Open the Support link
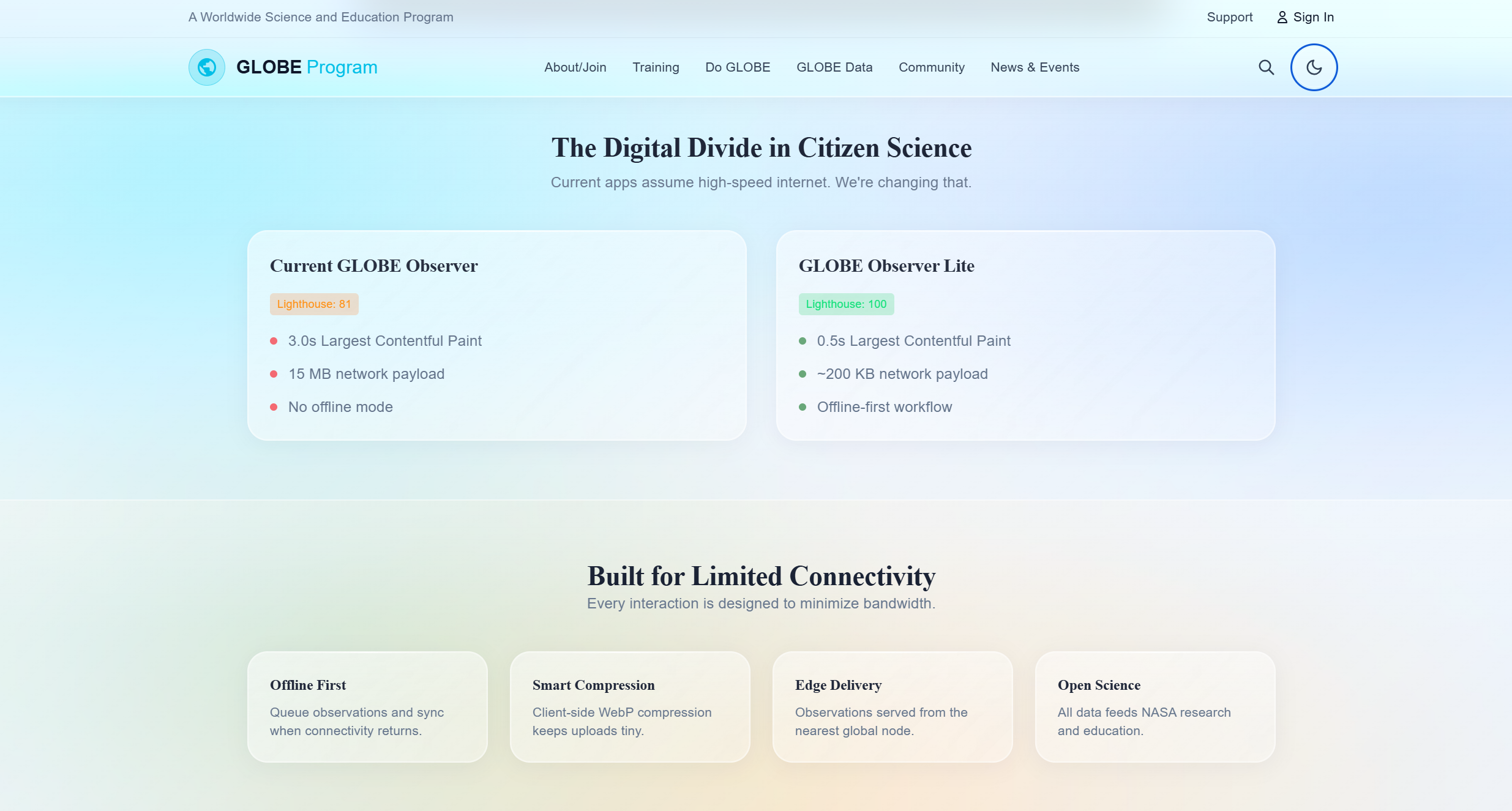 (1229, 17)
